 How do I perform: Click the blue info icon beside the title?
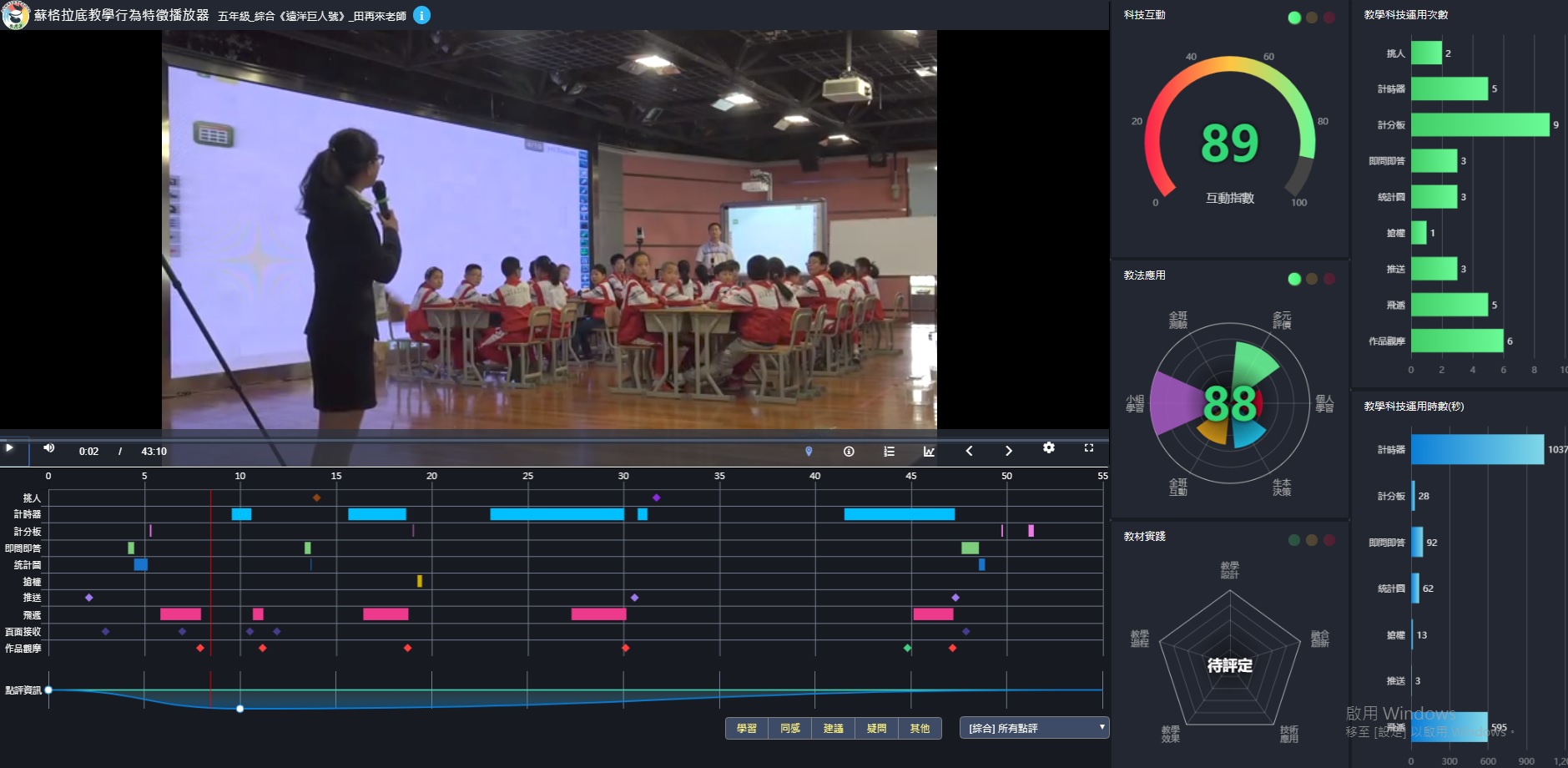[422, 15]
